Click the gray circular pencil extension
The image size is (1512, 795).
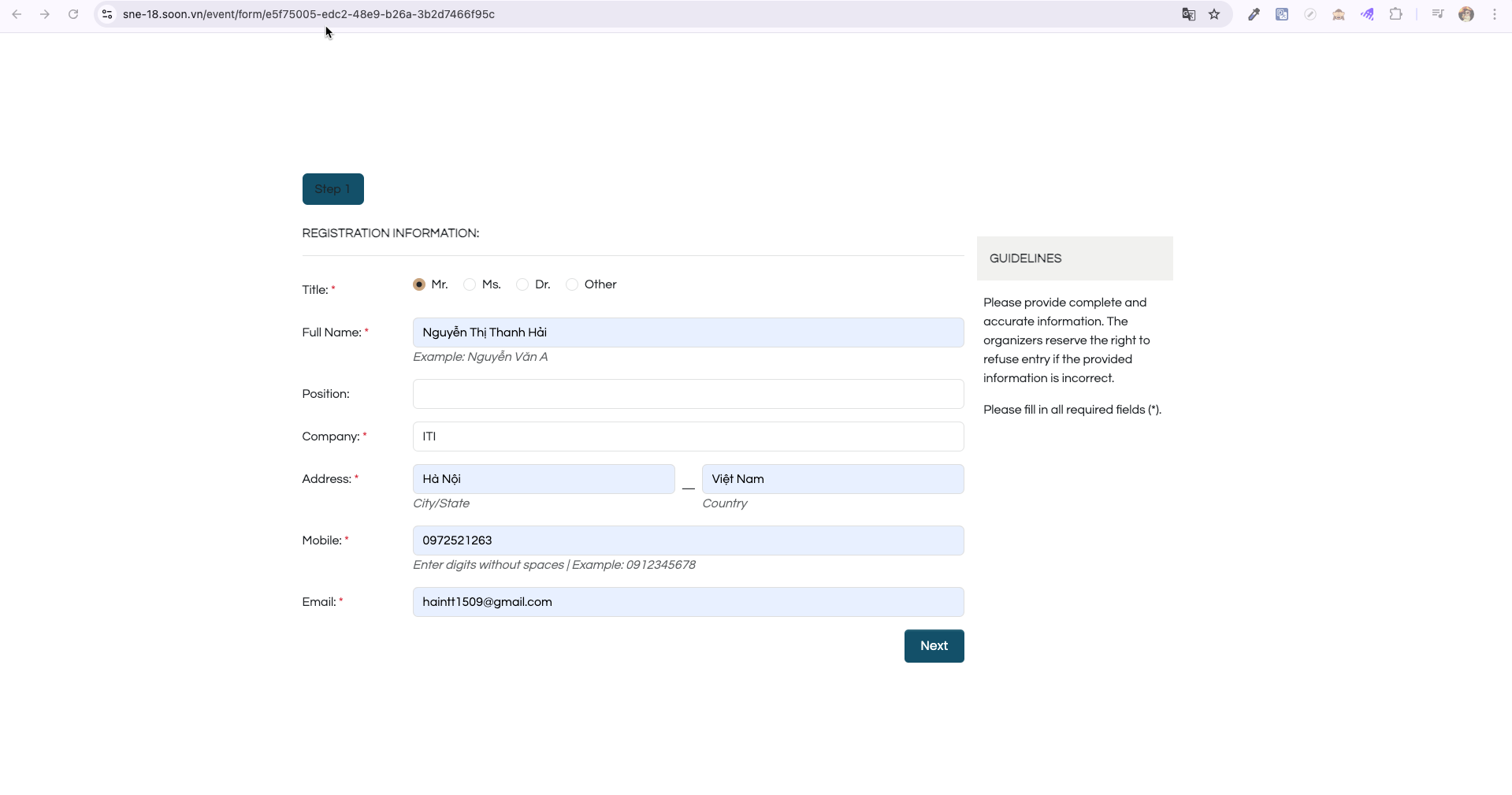(1310, 14)
